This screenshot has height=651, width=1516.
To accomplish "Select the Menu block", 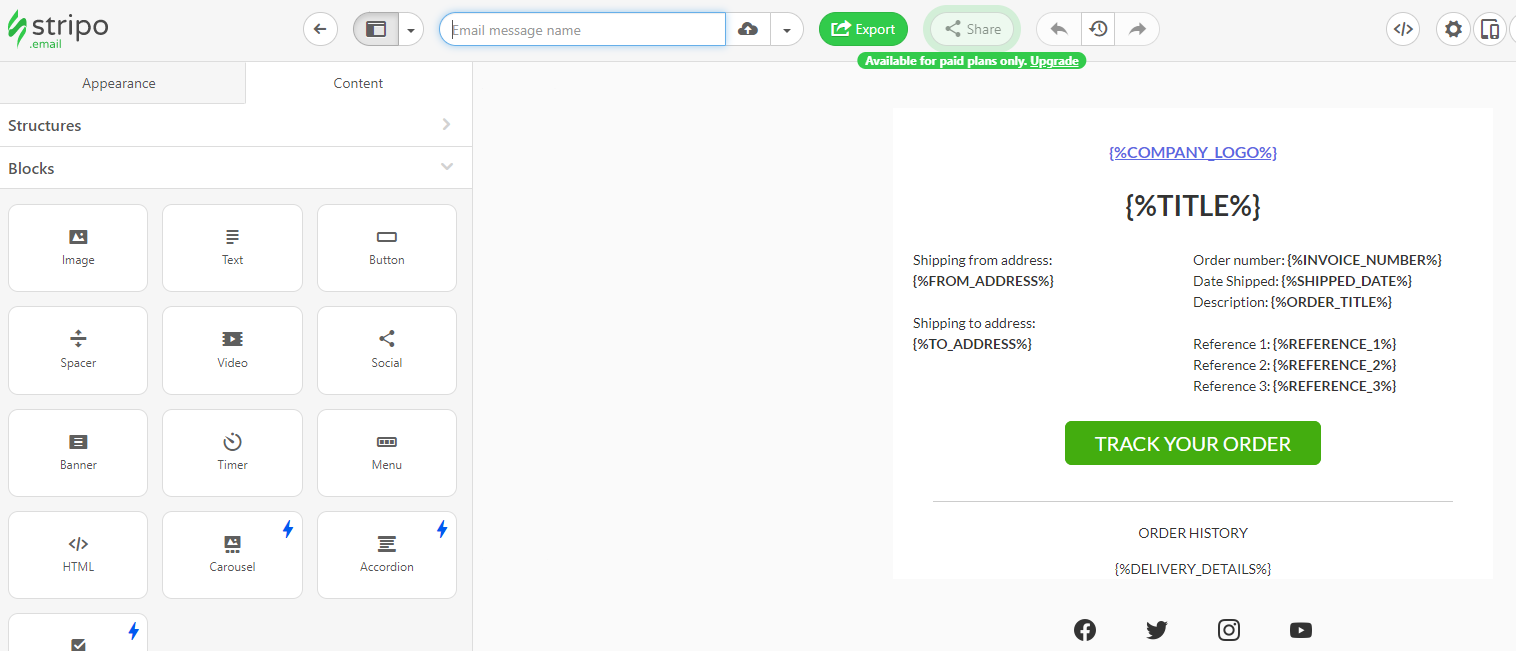I will [x=387, y=453].
